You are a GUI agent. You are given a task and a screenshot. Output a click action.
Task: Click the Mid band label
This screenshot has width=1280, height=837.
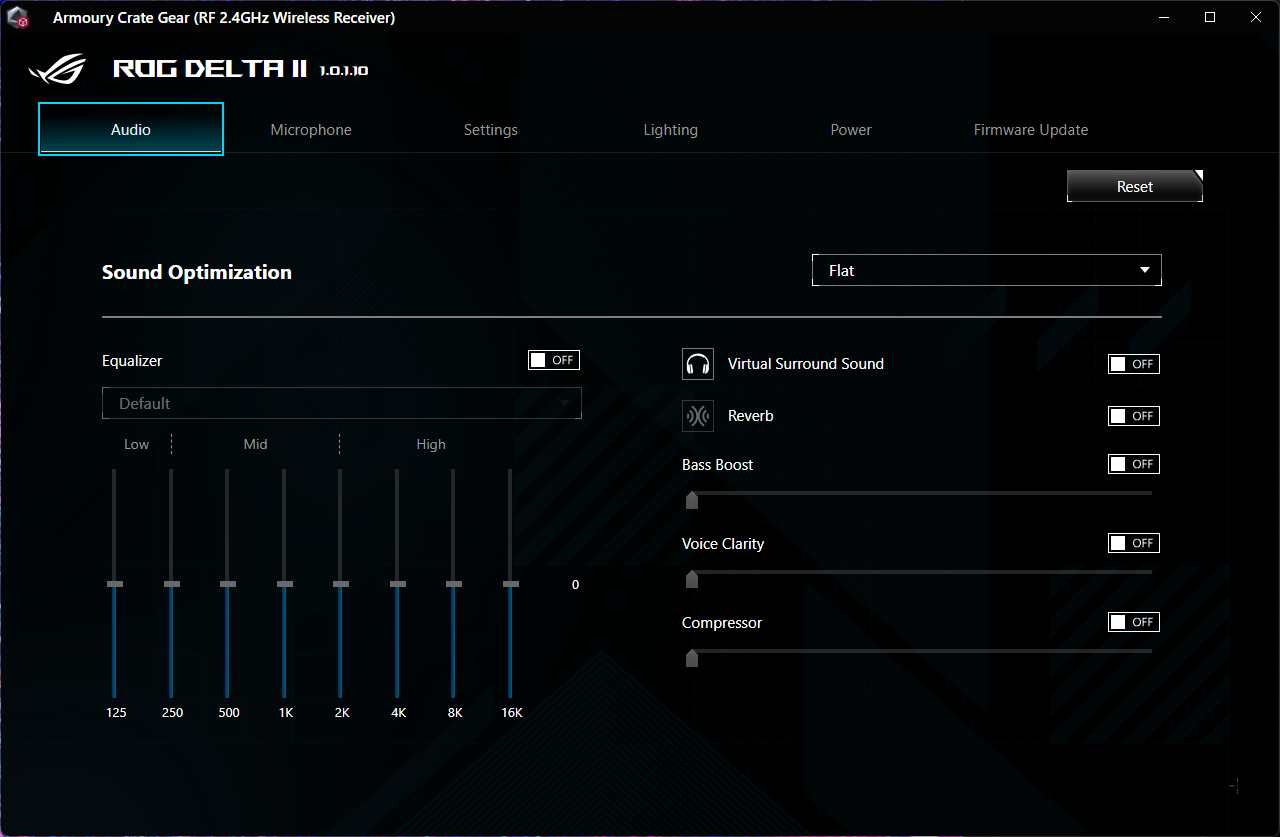tap(256, 444)
